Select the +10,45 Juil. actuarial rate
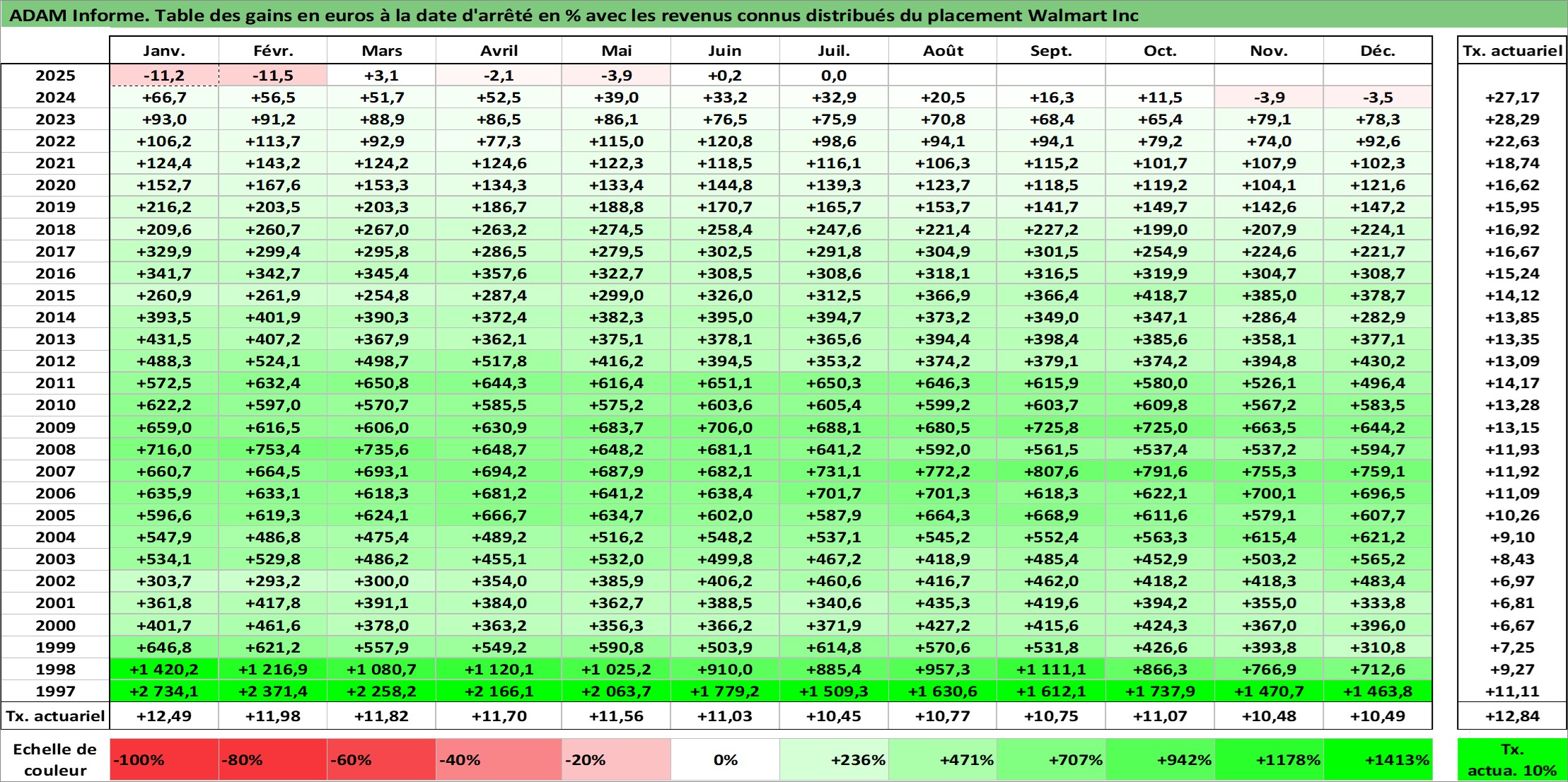Viewport: 1568px width, 782px height. click(834, 716)
